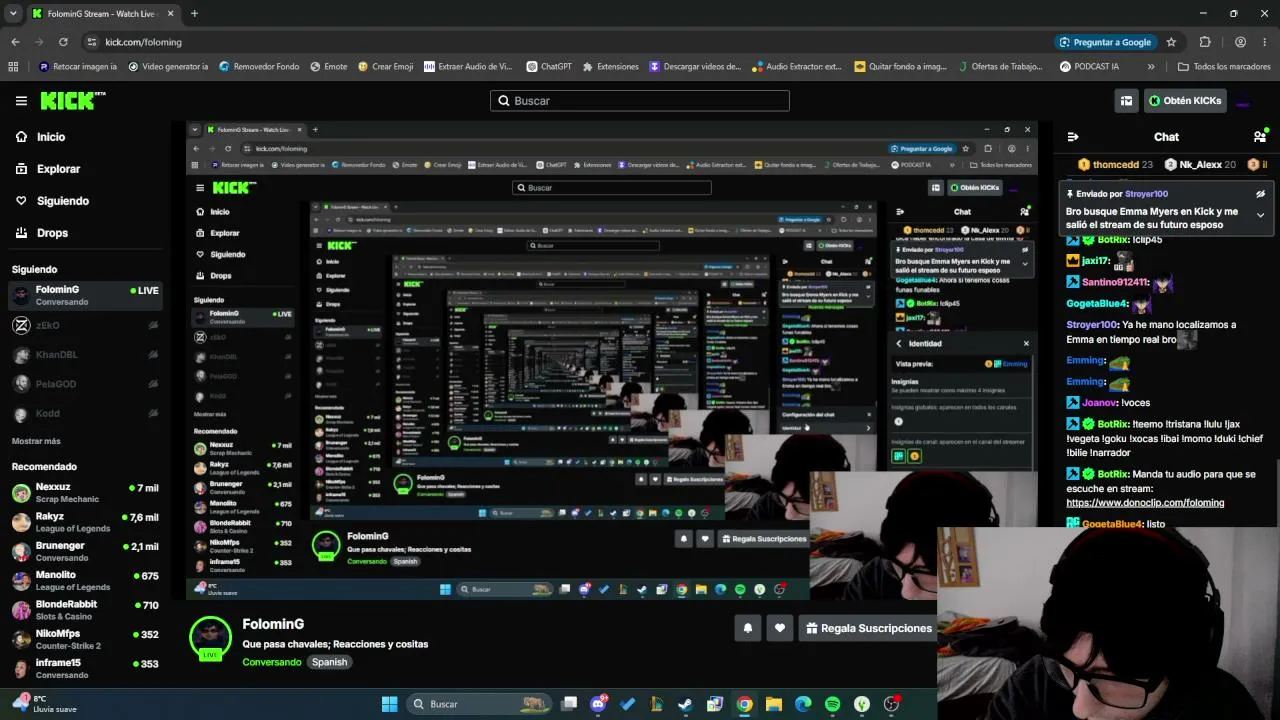
Task: Toggle notifications bell for FolominG
Action: pyautogui.click(x=747, y=628)
